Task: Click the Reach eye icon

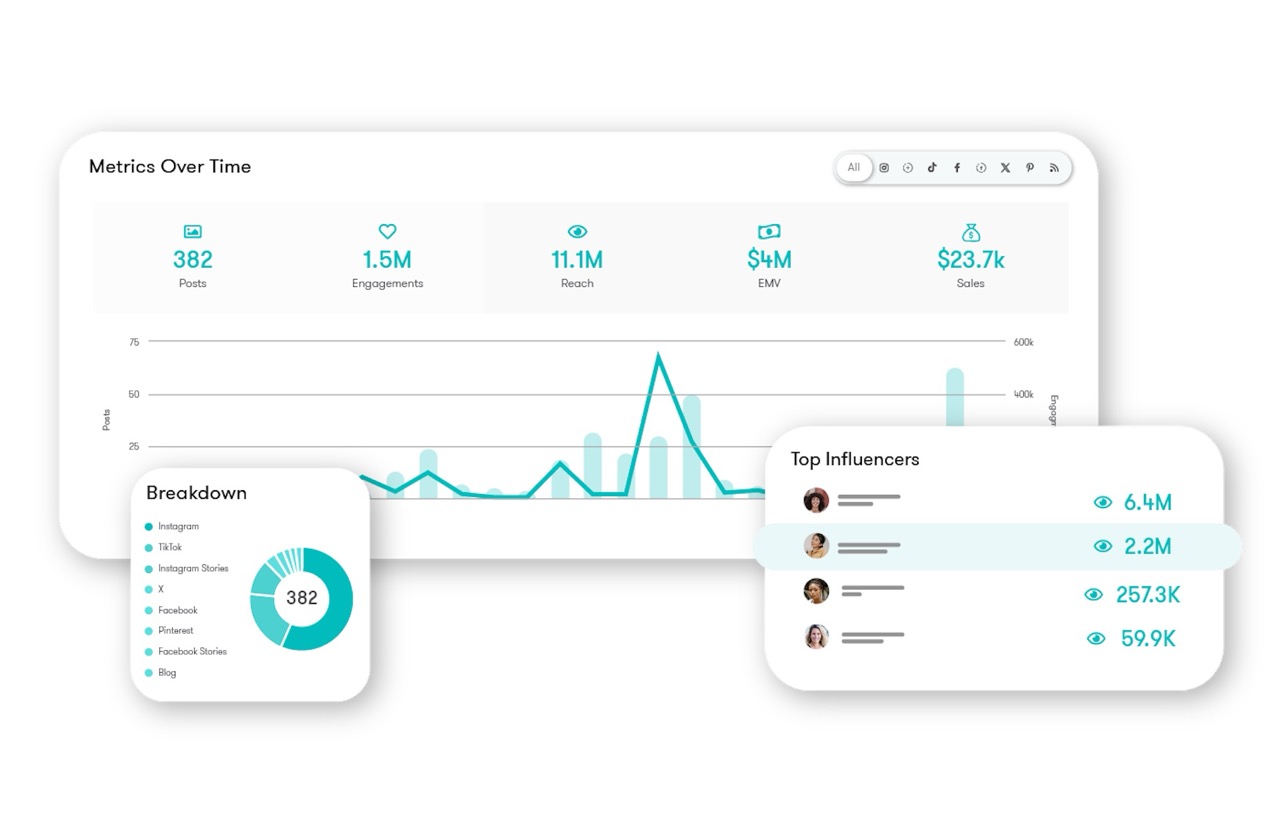Action: tap(577, 231)
